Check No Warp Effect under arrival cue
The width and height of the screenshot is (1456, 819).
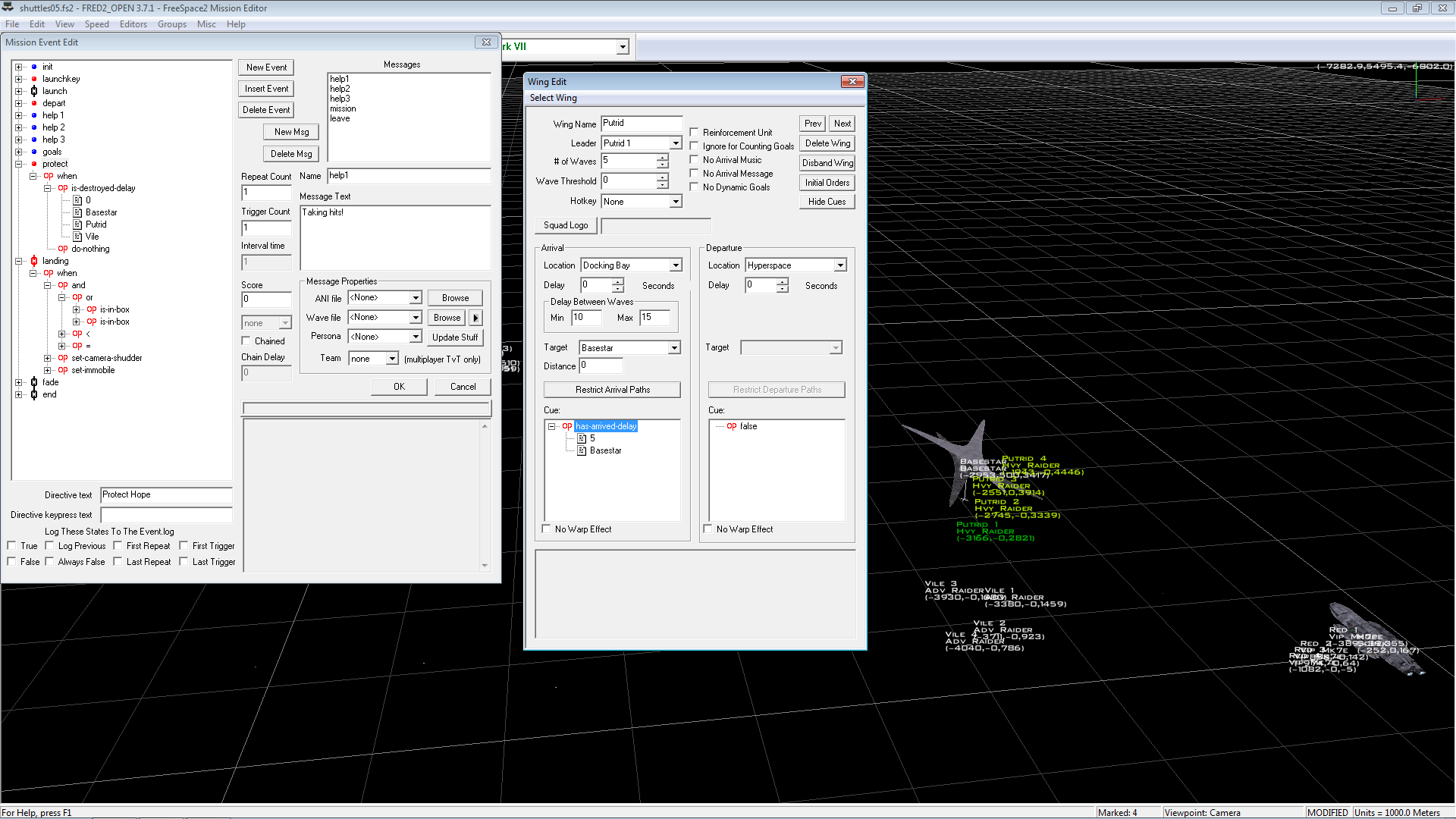coord(546,529)
